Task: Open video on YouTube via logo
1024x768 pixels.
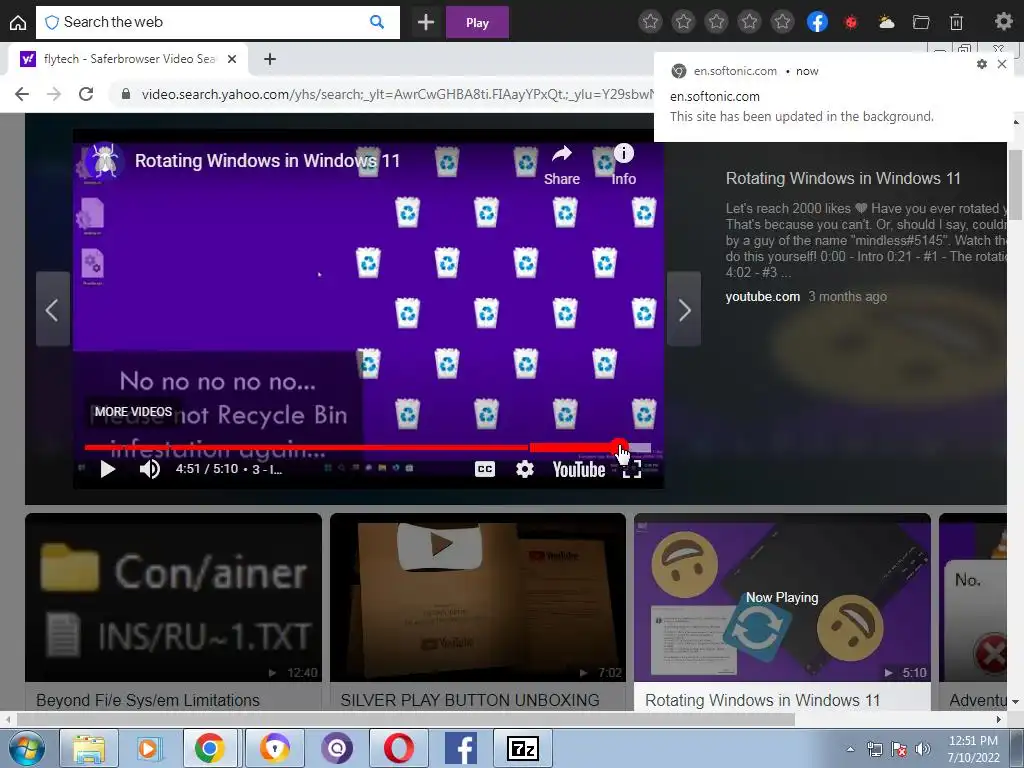Action: coord(579,470)
